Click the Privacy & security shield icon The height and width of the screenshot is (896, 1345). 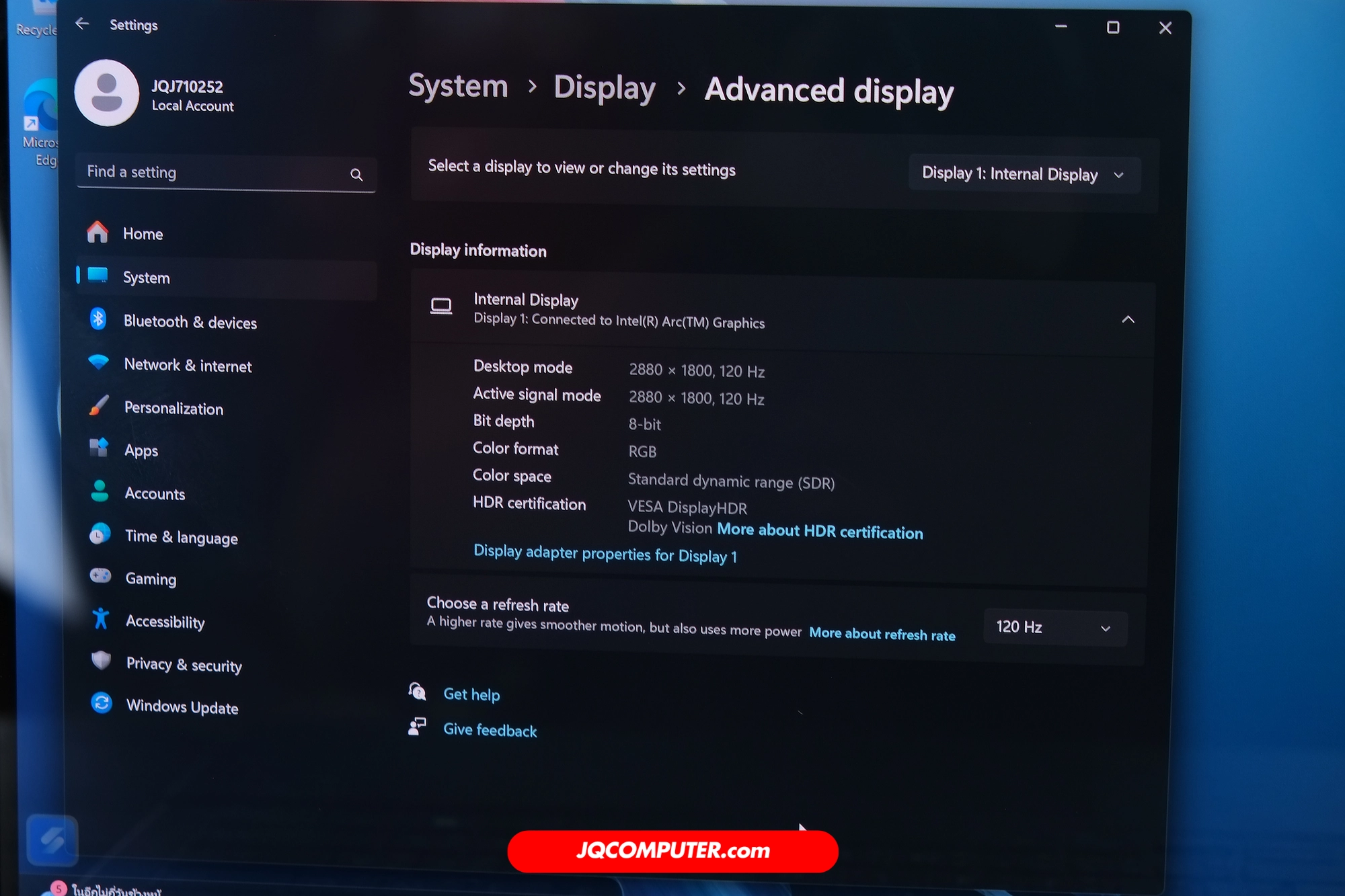pos(102,661)
